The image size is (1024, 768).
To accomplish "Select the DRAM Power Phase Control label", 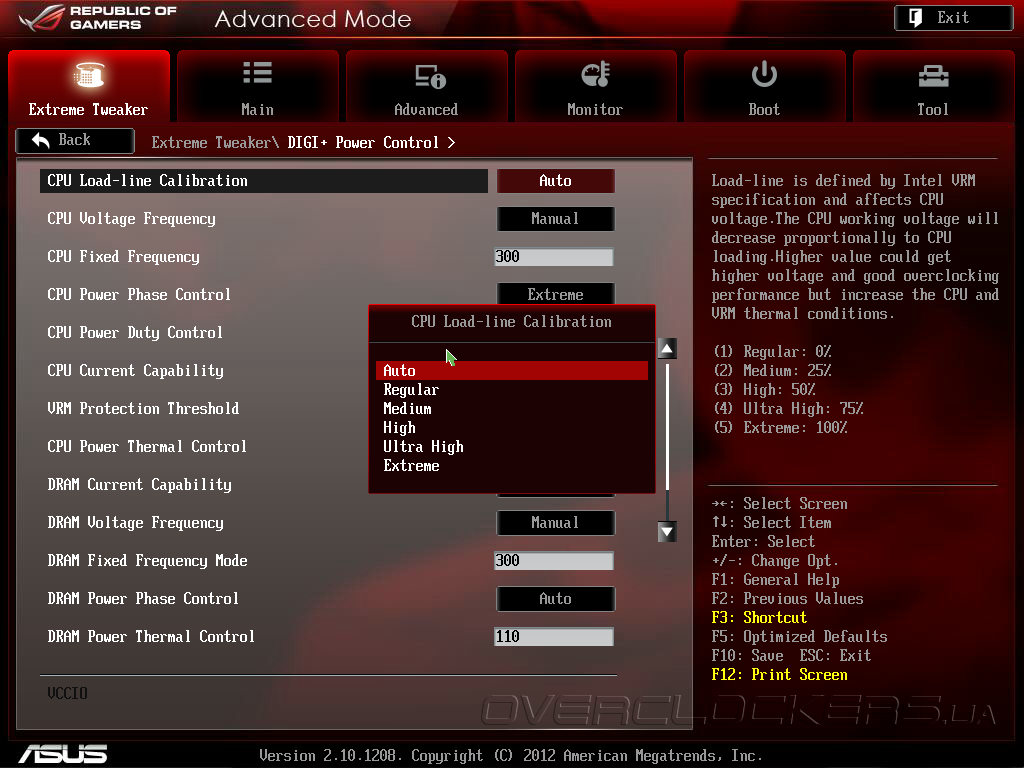I will click(143, 598).
